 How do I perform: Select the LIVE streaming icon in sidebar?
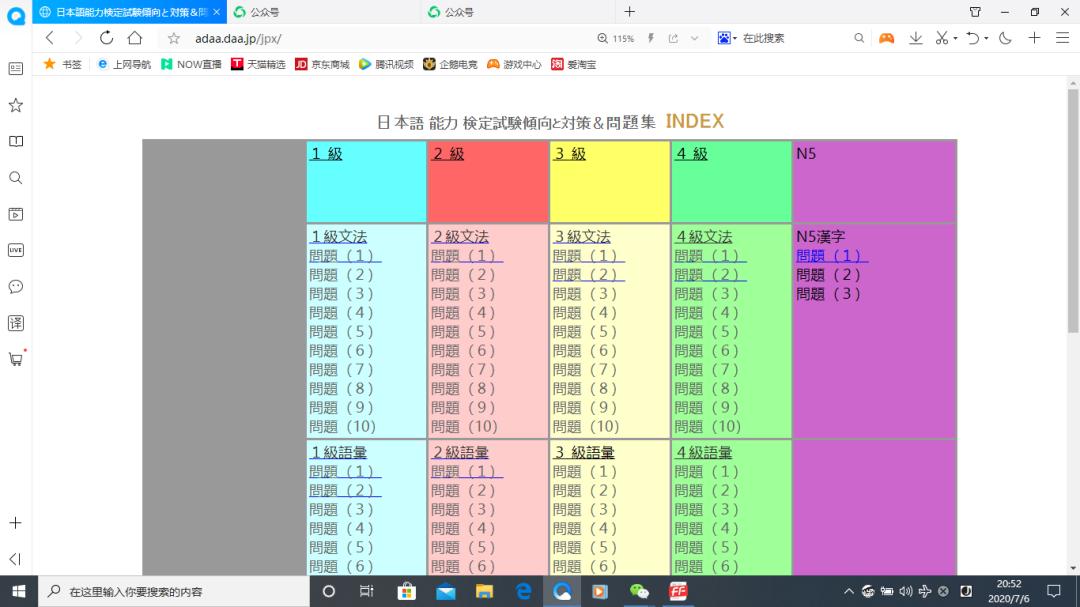point(14,250)
